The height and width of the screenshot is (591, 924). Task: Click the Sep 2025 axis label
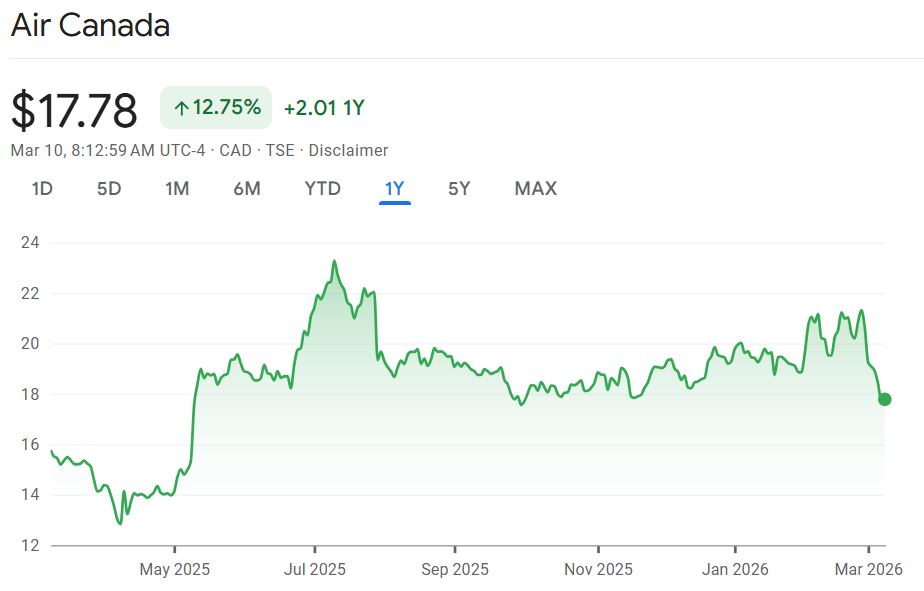click(x=455, y=569)
